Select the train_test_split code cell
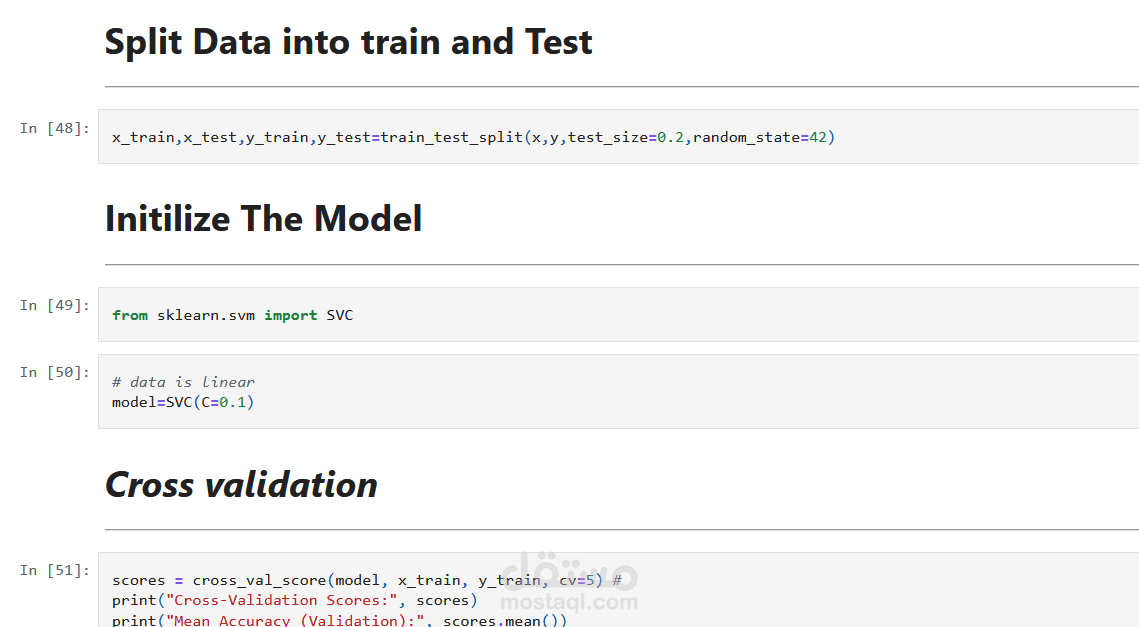1139x627 pixels. (618, 137)
